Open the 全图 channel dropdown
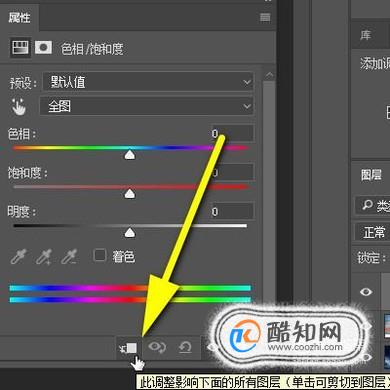 pyautogui.click(x=147, y=106)
